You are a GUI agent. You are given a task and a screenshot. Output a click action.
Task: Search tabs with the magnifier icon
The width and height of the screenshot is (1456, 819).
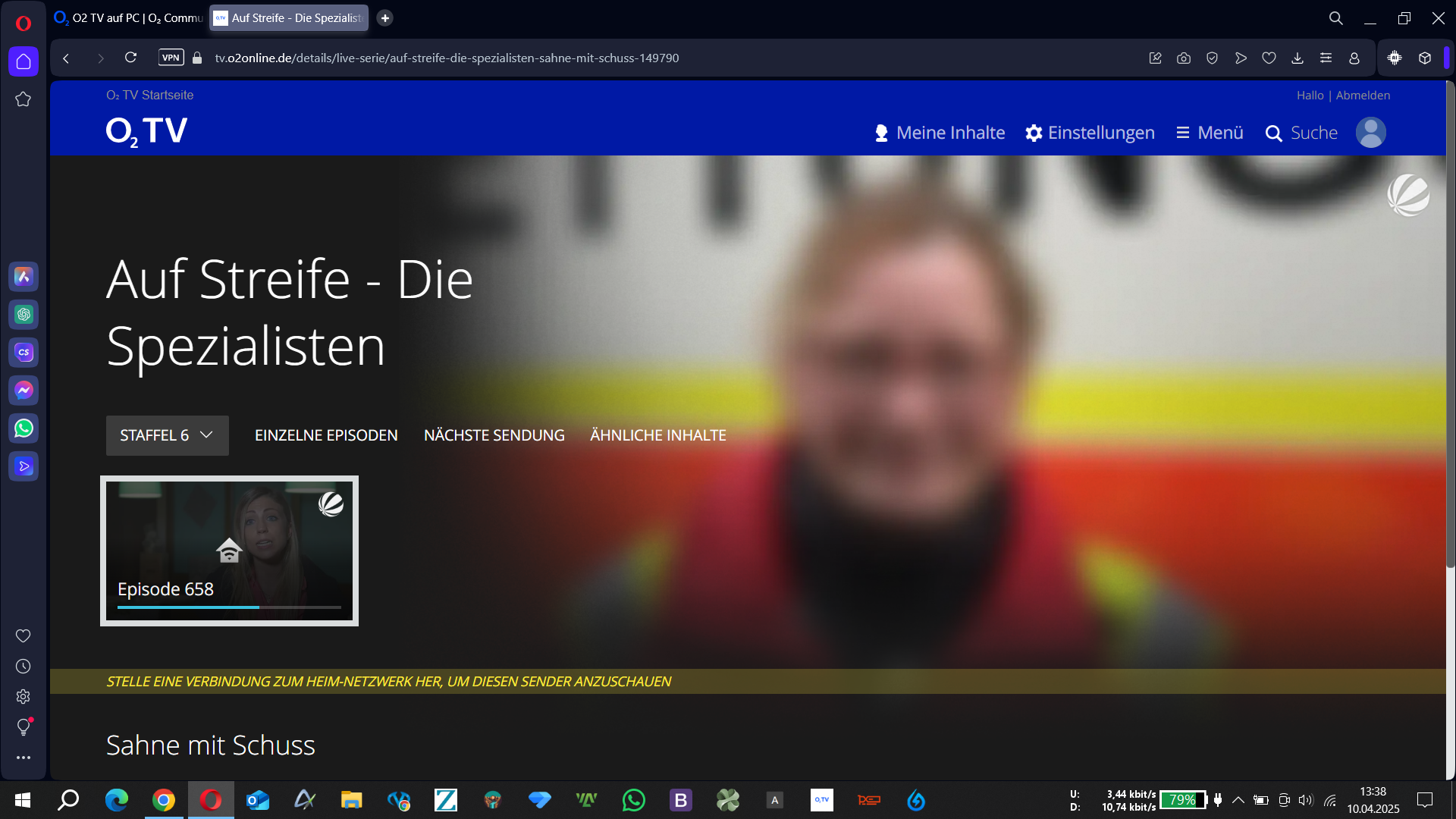(x=1336, y=18)
